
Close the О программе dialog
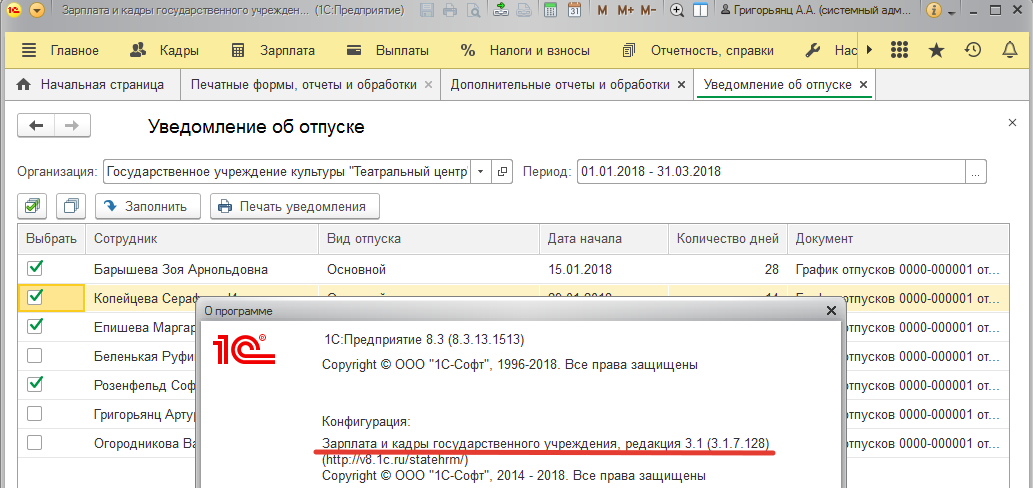[x=831, y=310]
